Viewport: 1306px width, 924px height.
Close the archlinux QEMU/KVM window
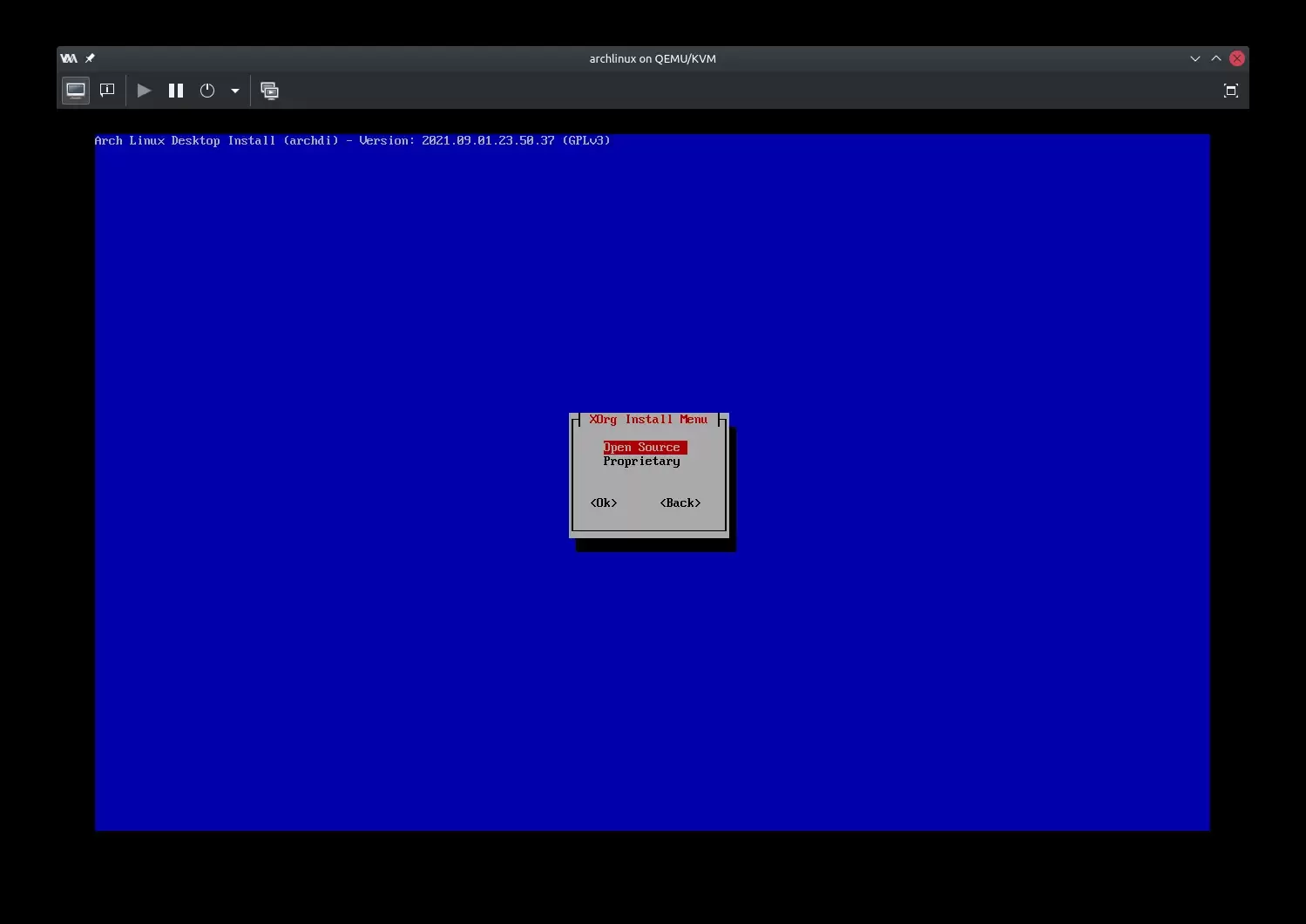tap(1237, 58)
